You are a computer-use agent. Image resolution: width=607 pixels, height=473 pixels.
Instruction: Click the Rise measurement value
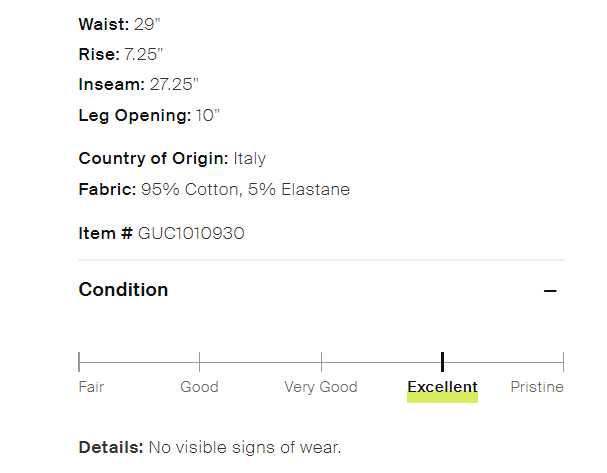pos(143,53)
